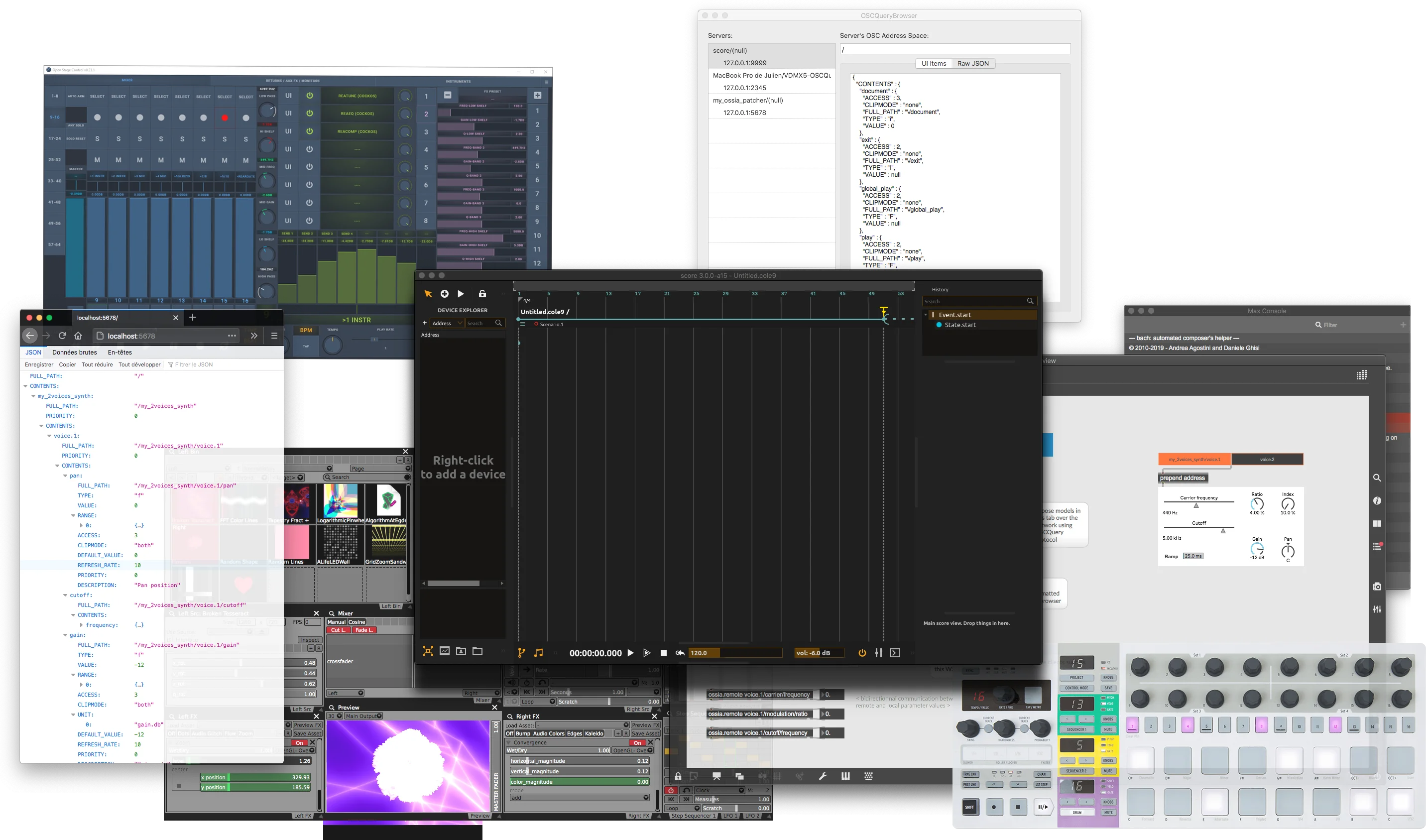Toggle power for the REAEQ (COCKOS) plugin row
1426x840 pixels.
[x=310, y=113]
